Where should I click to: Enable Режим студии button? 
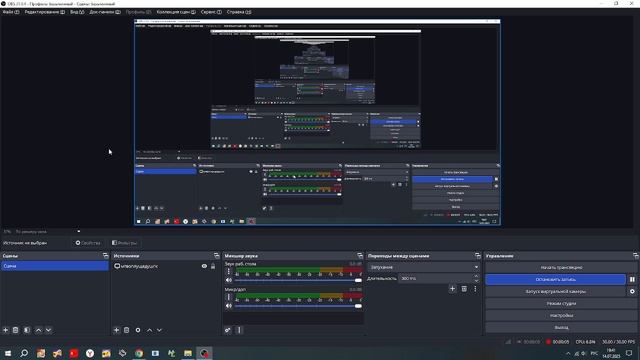tap(561, 303)
